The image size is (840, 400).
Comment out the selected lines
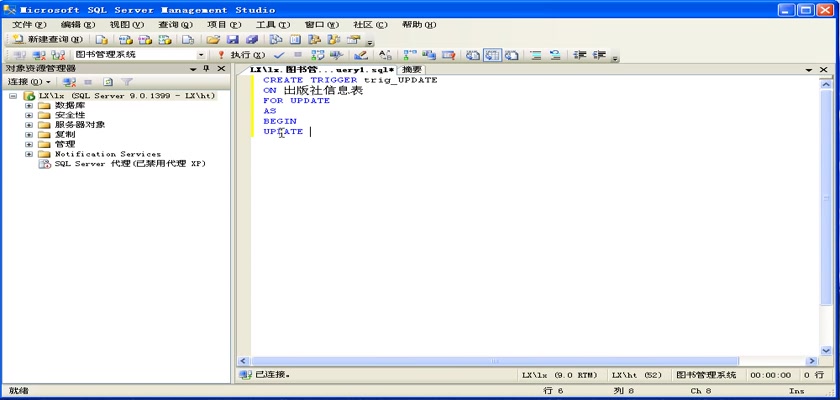click(536, 55)
